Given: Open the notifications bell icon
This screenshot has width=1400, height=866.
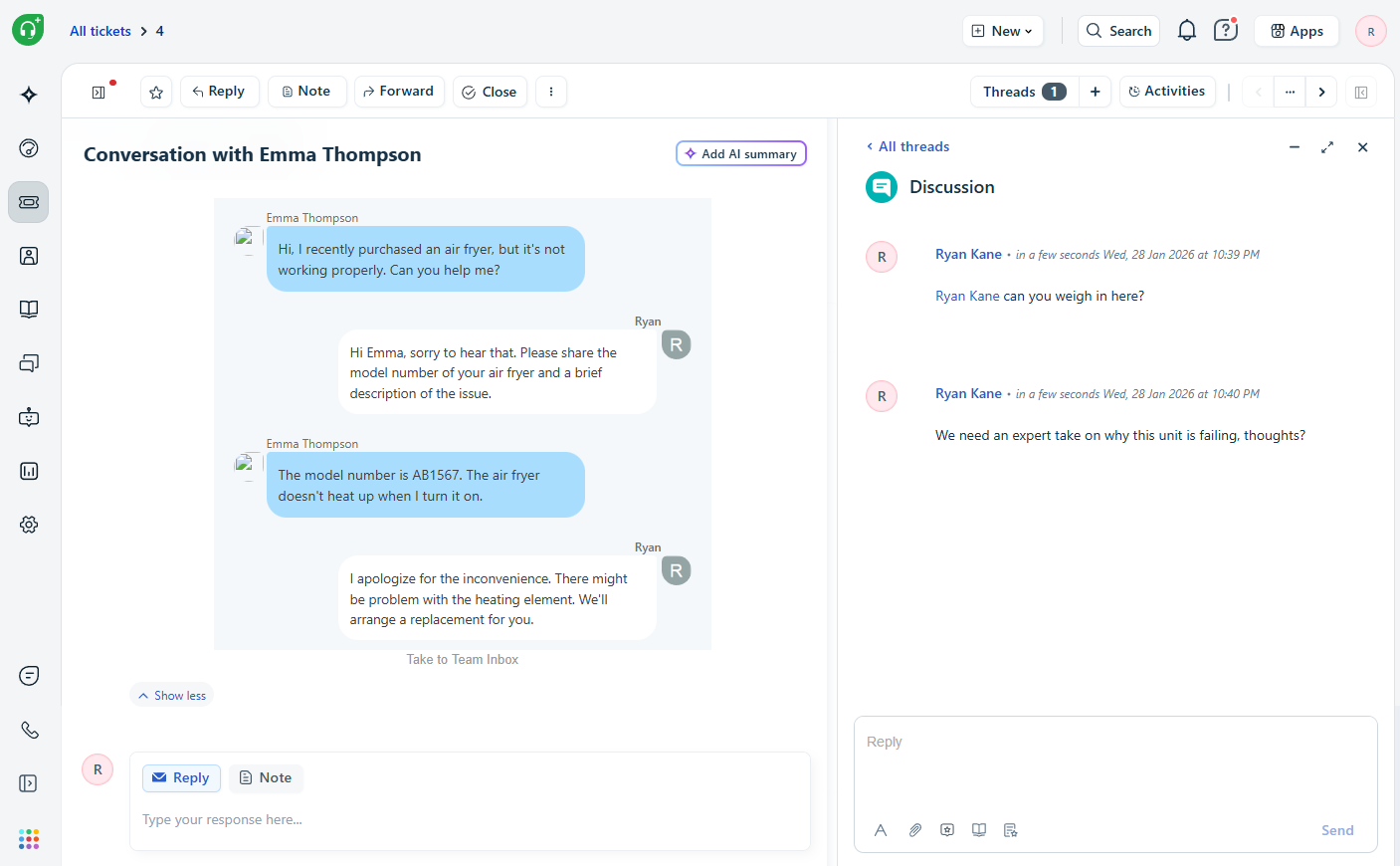Looking at the screenshot, I should point(1186,30).
